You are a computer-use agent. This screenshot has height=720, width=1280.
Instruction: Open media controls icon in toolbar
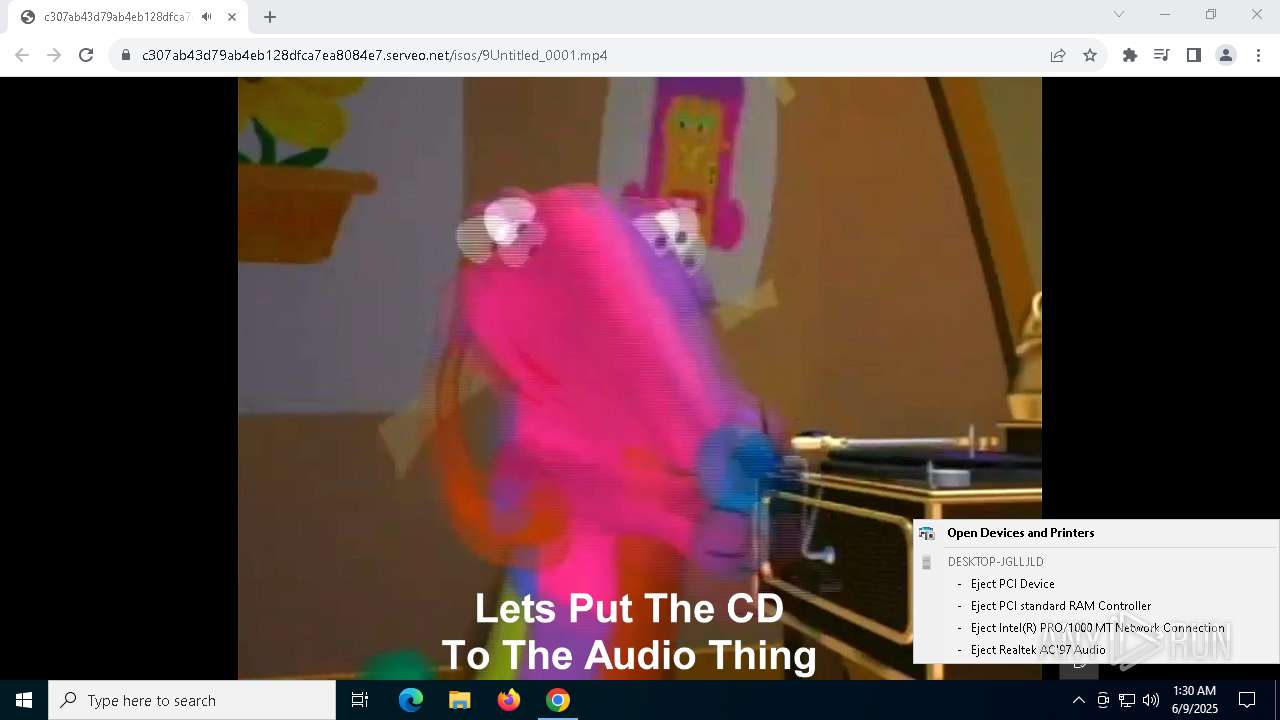[x=1162, y=55]
